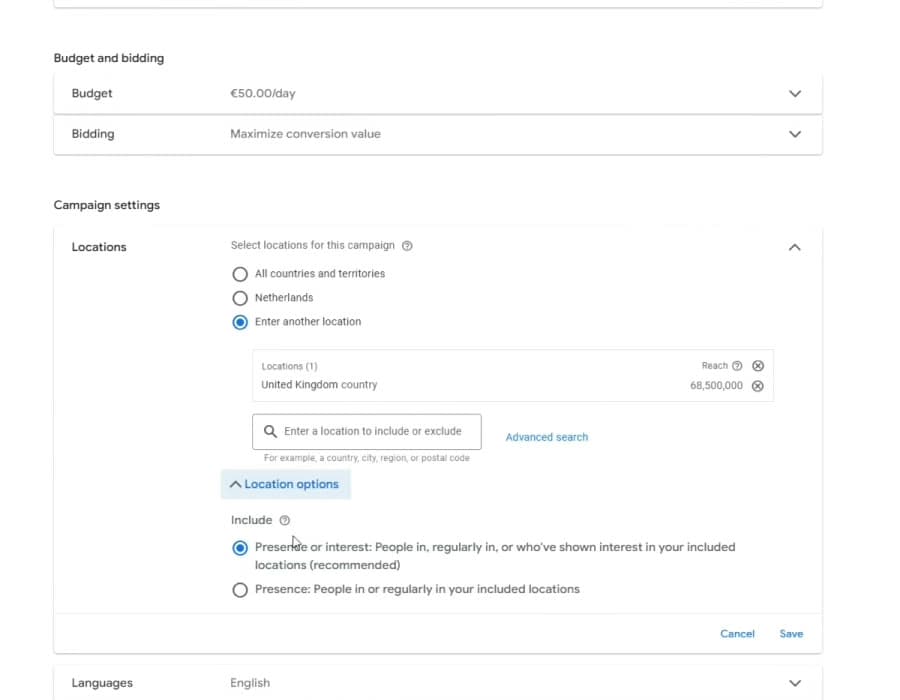Viewport: 900px width, 700px height.
Task: Select the Netherlands radio option
Action: click(240, 298)
